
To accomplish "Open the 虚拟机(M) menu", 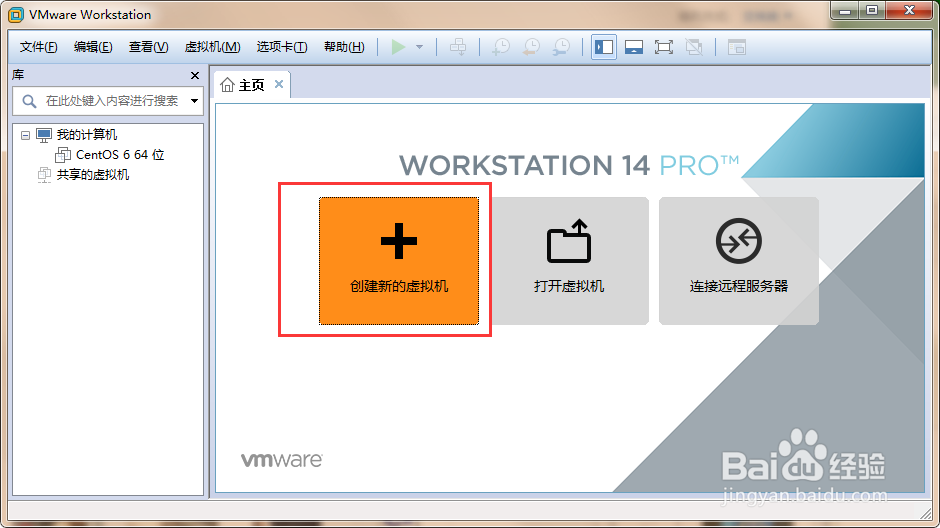I will [x=212, y=47].
